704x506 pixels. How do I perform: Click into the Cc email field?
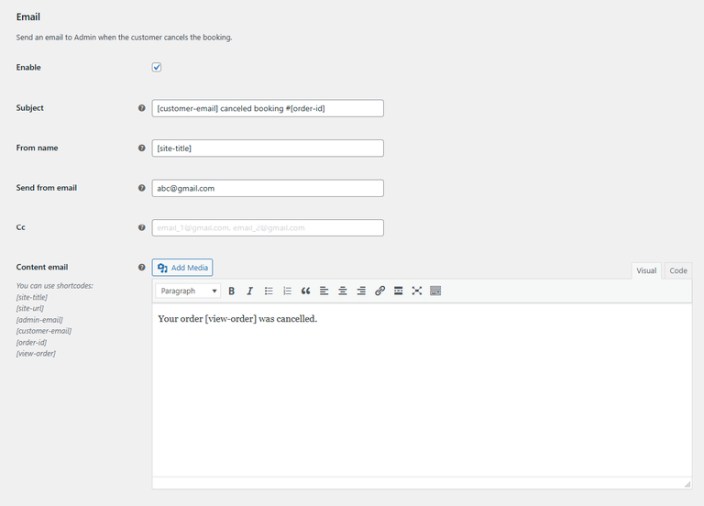point(268,228)
